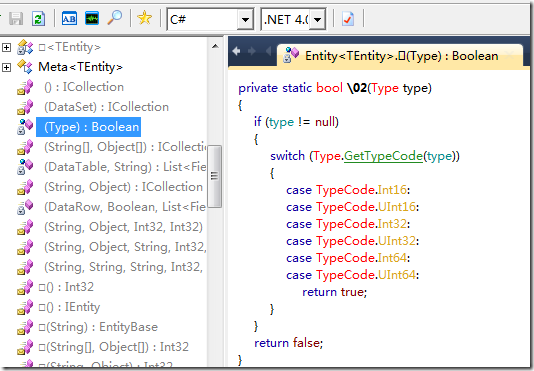Click the icon beside (Type) : Boolean
The height and width of the screenshot is (371, 534).
pyautogui.click(x=25, y=127)
